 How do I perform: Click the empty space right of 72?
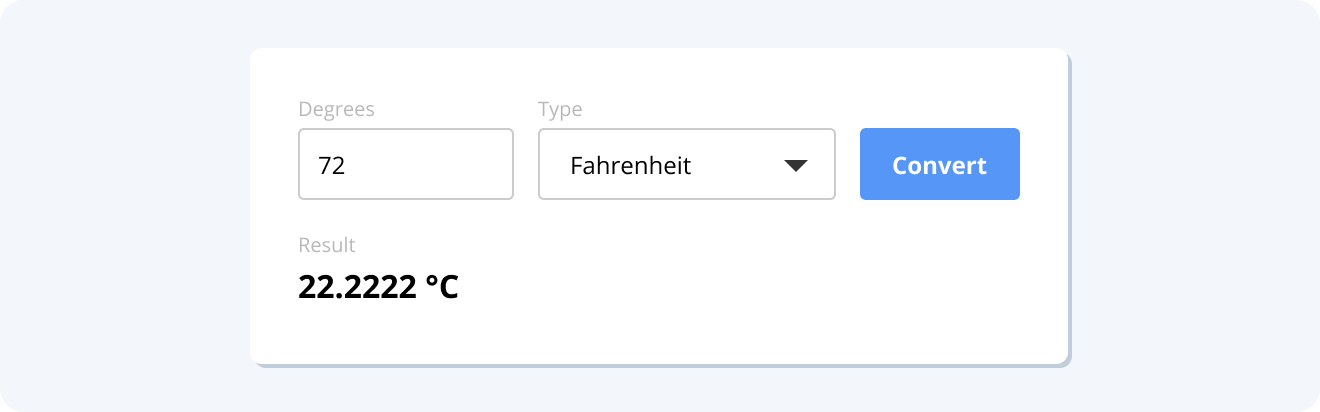pos(440,165)
